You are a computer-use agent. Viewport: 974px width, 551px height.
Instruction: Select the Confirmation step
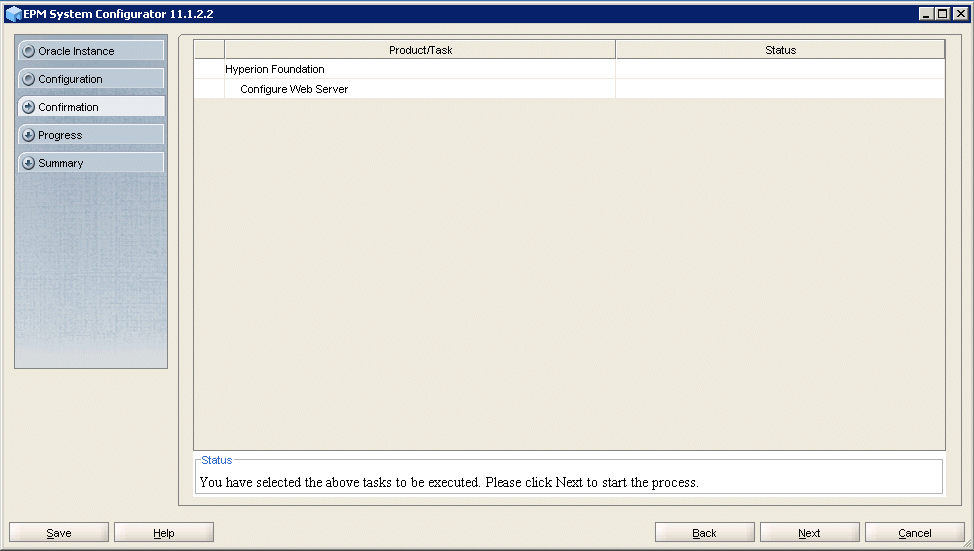click(x=91, y=107)
